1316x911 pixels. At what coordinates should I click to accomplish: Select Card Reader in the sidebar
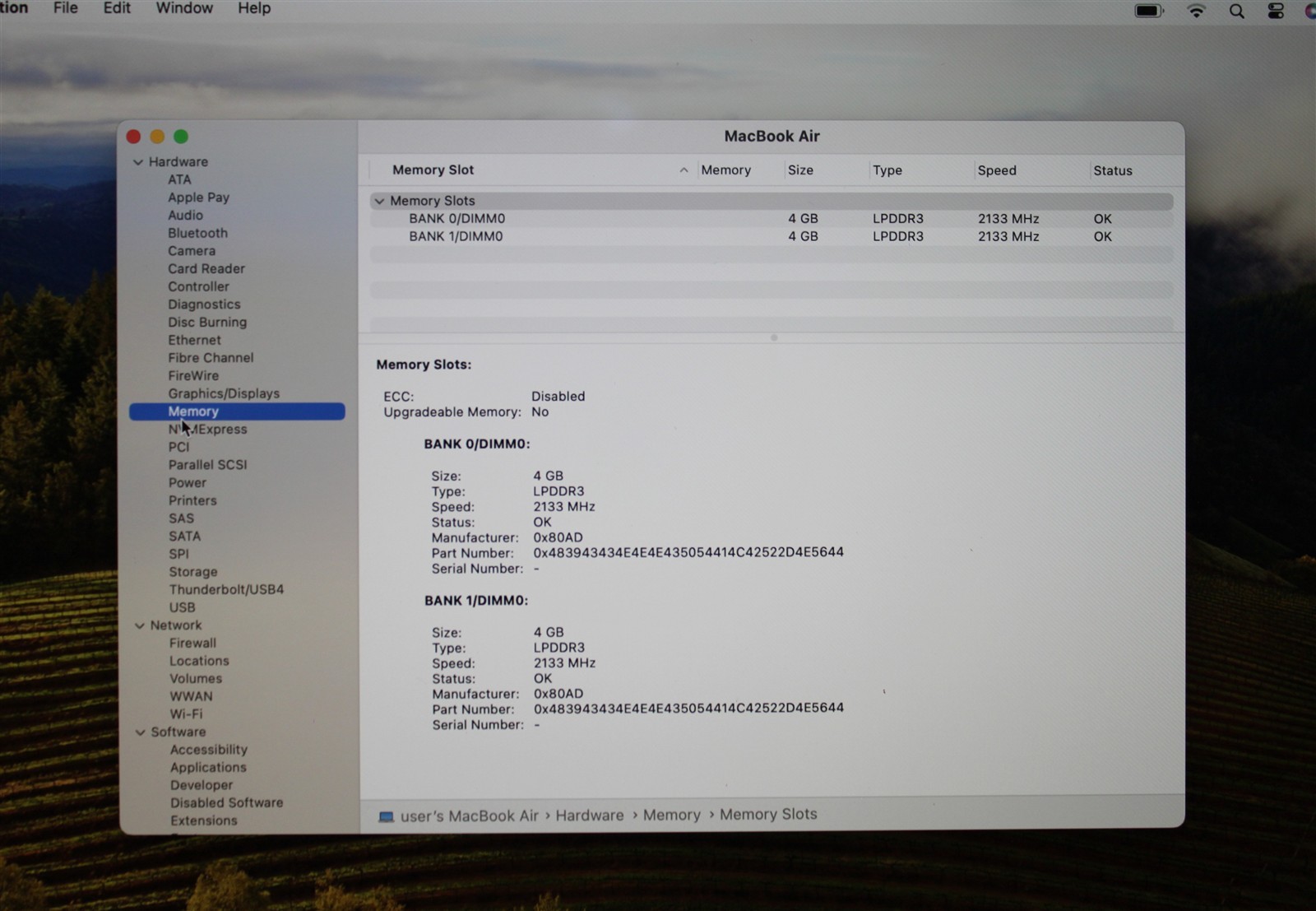pos(206,268)
